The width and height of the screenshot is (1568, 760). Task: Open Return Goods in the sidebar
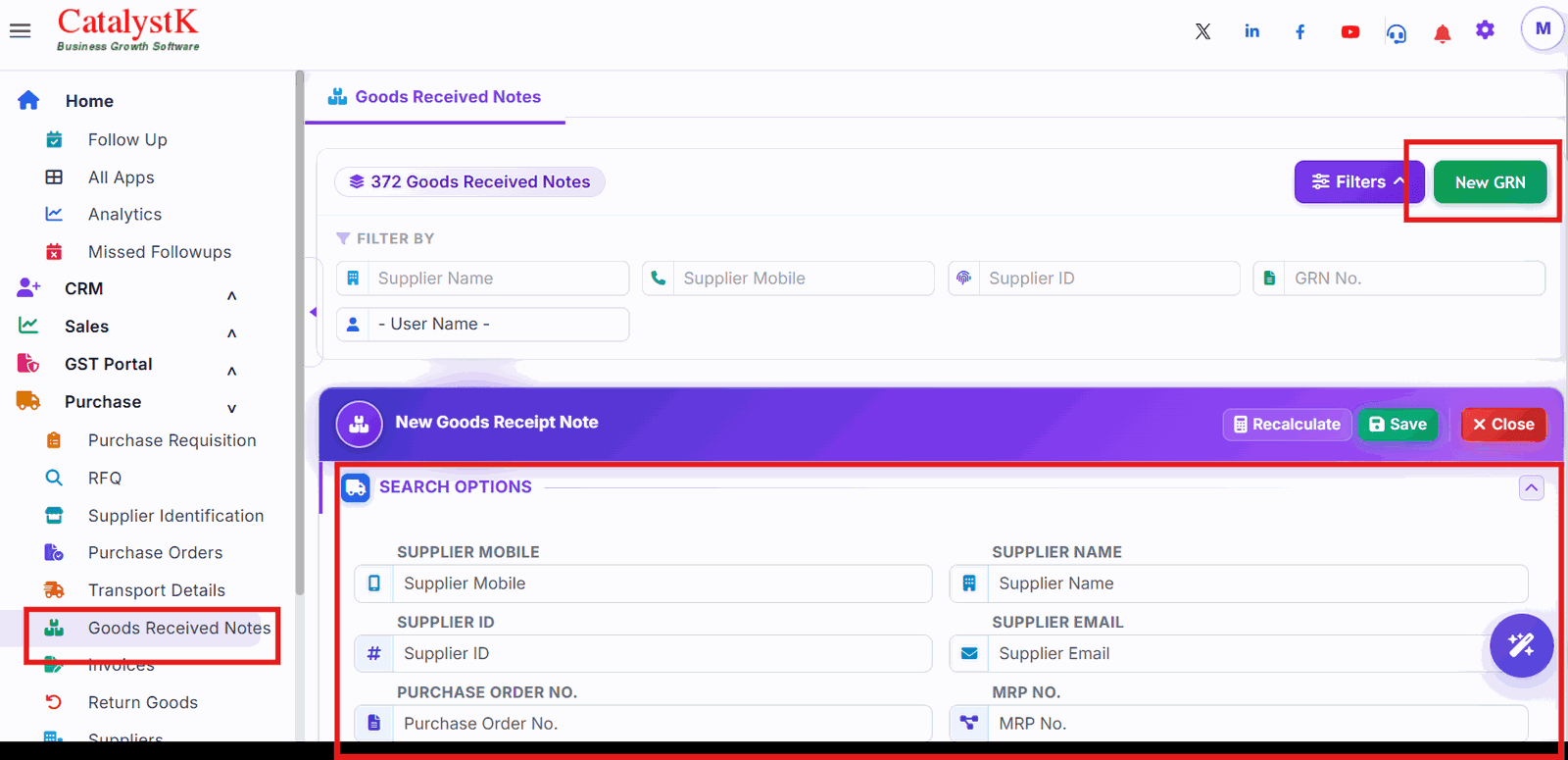pos(143,702)
